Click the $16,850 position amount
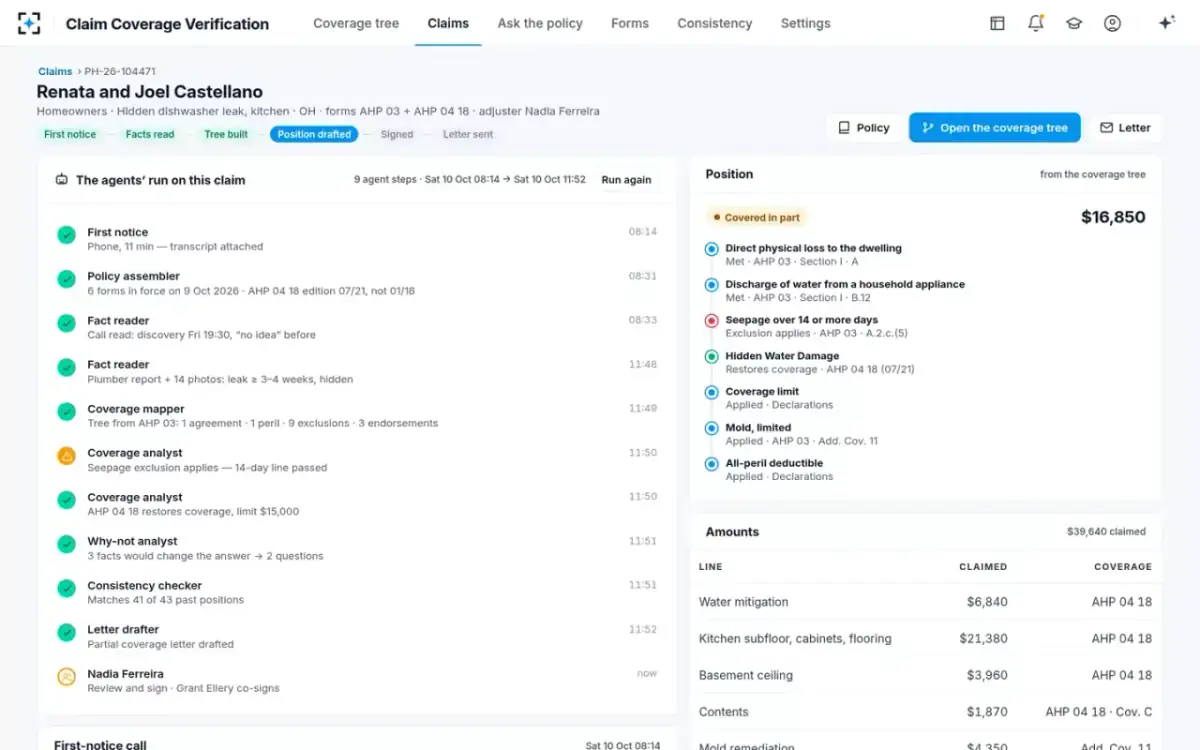 pos(1113,217)
